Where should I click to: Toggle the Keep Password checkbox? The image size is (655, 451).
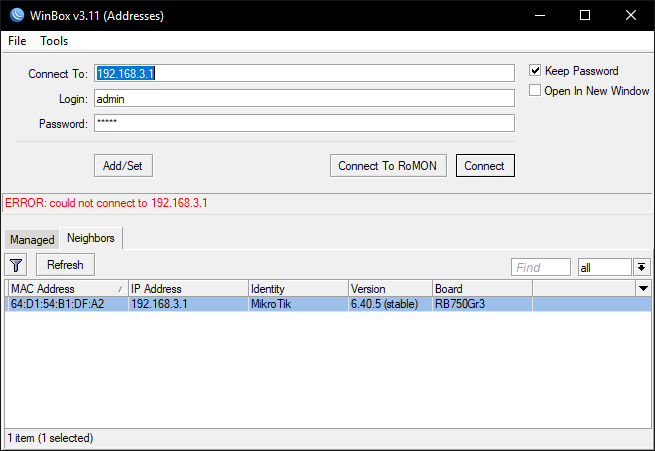[535, 71]
